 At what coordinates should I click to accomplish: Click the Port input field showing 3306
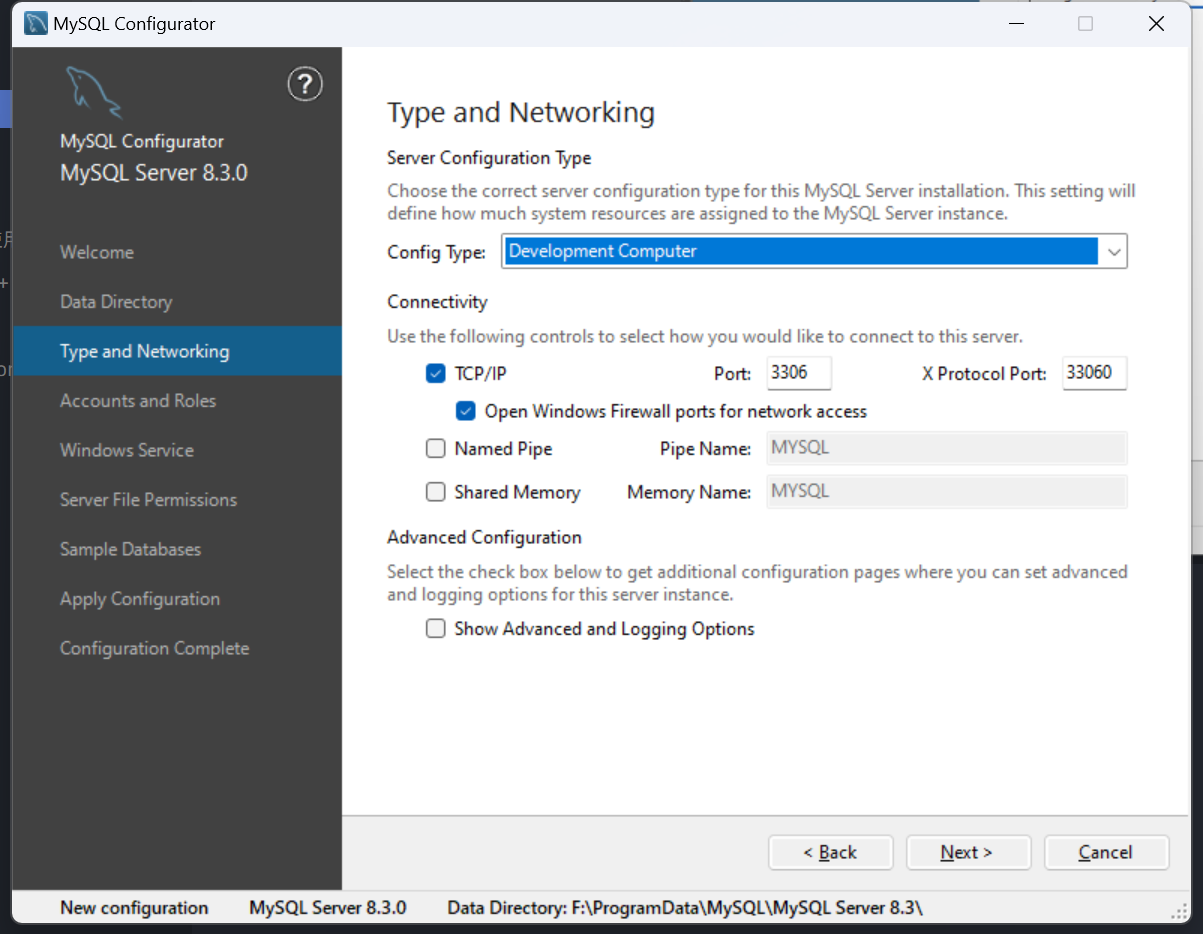(799, 373)
